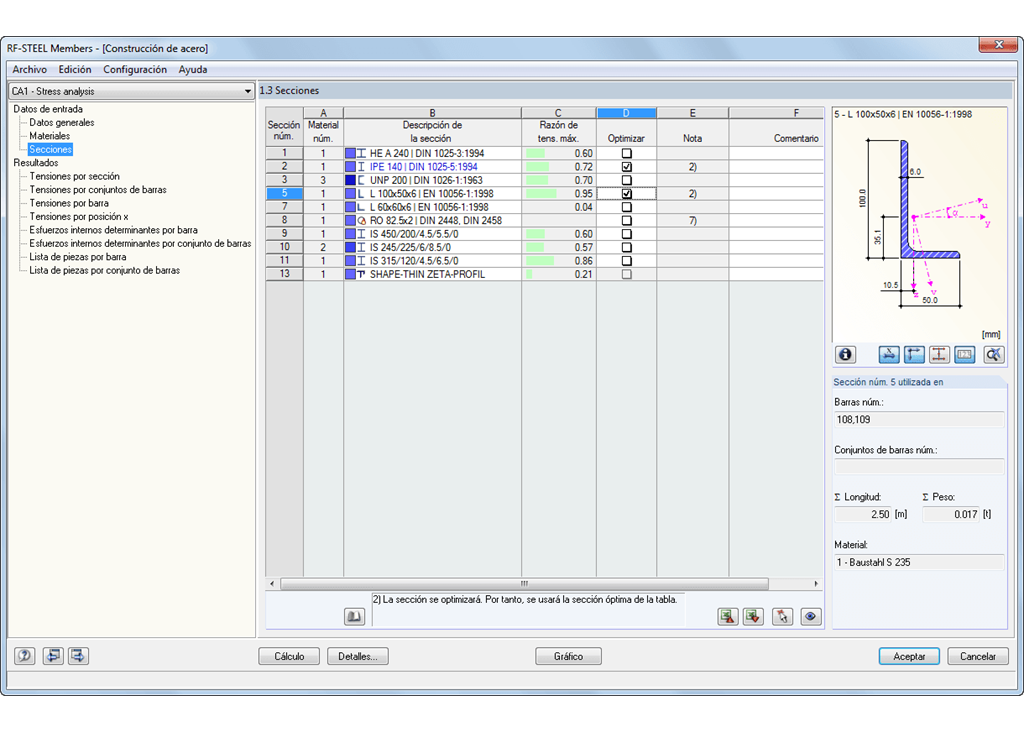Toggle principal axes display button
This screenshot has width=1024, height=732.
coord(914,355)
